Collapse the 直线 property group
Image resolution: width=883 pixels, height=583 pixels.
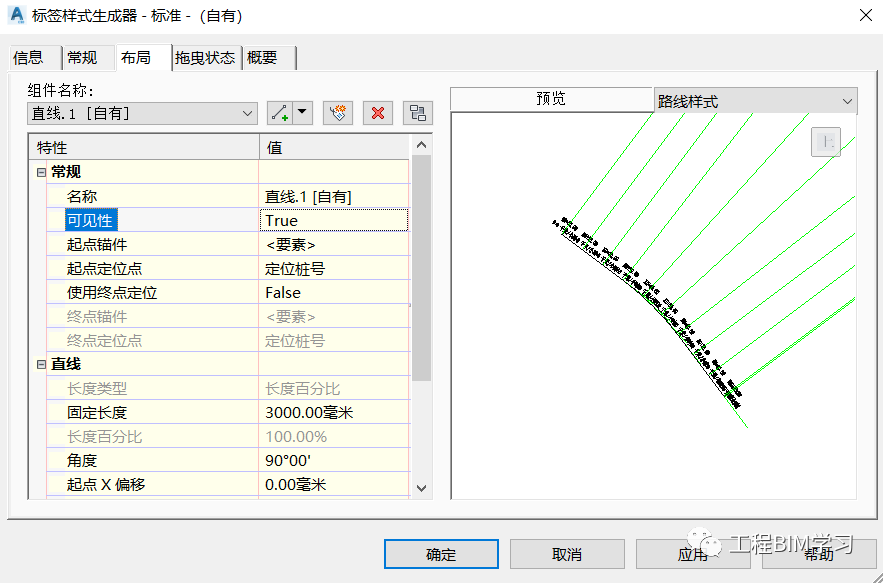click(41, 365)
